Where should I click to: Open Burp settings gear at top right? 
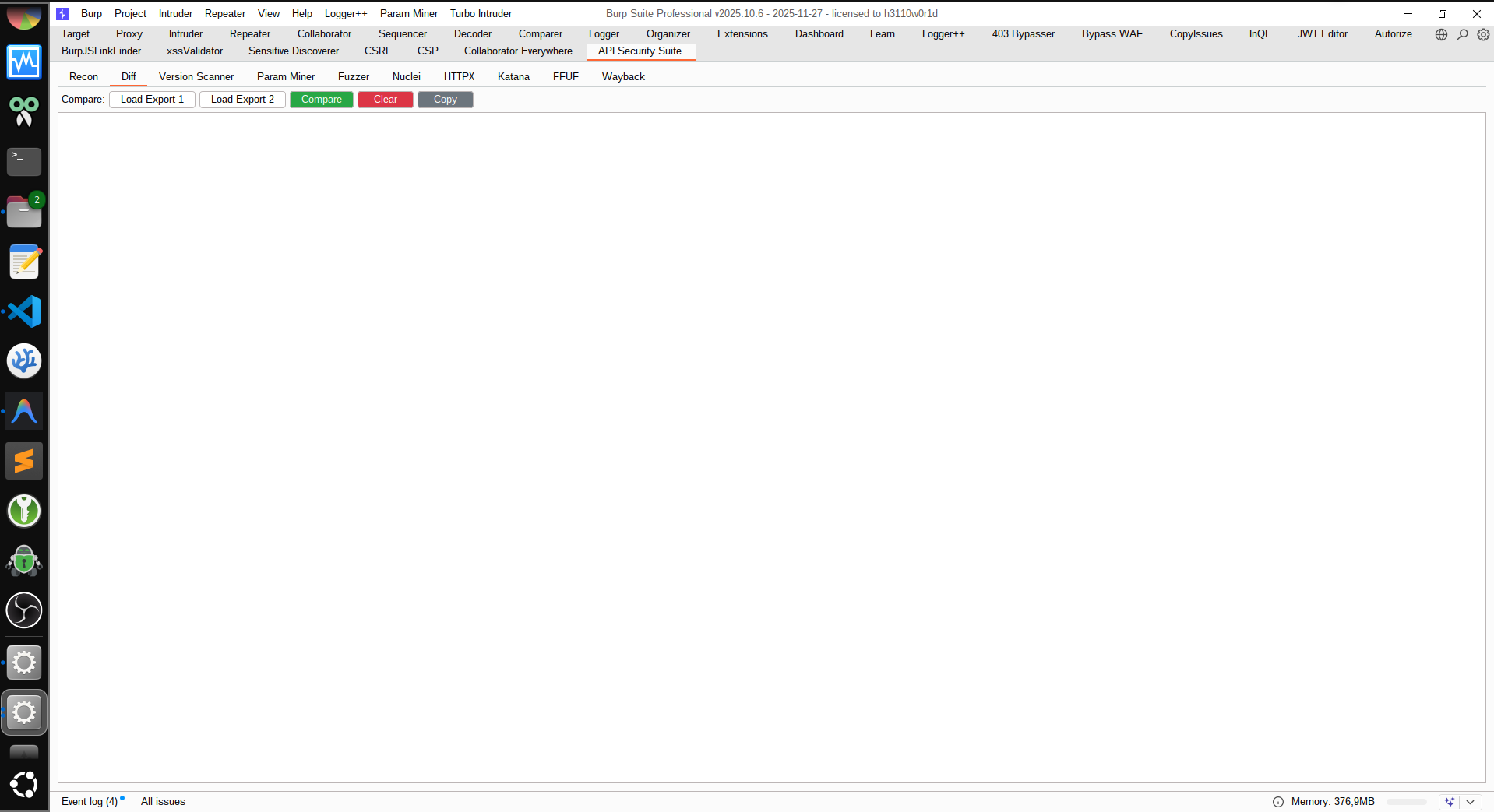tap(1483, 34)
